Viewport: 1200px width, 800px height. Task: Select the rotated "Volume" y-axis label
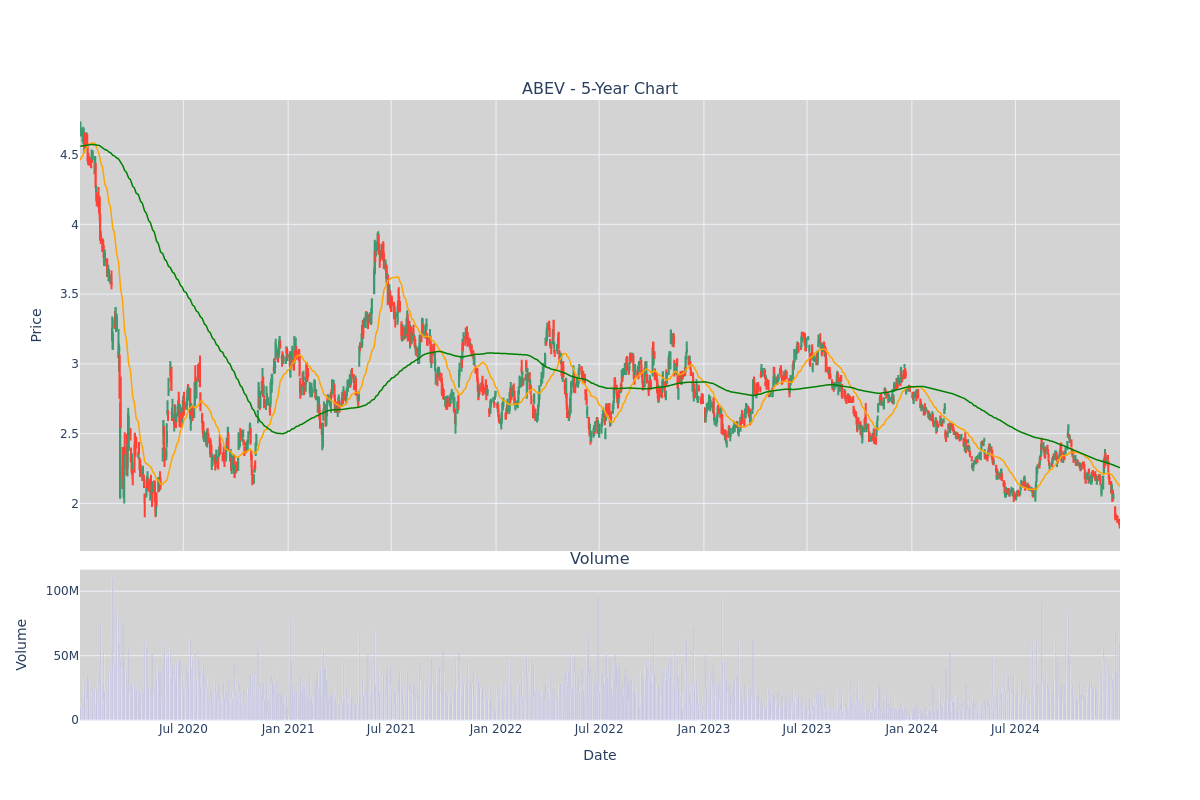[x=22, y=644]
